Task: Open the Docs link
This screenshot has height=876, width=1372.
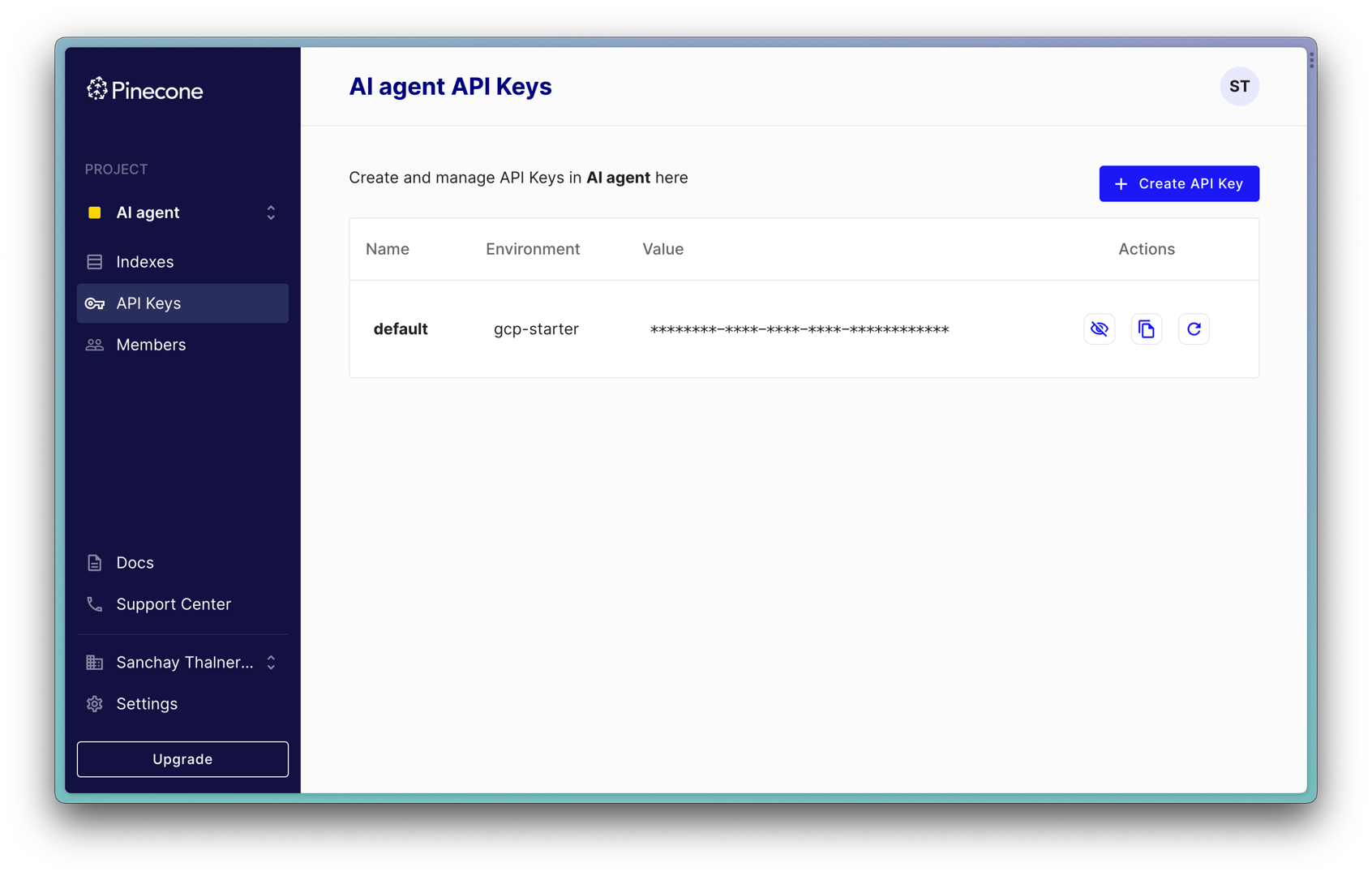Action: pyautogui.click(x=182, y=563)
